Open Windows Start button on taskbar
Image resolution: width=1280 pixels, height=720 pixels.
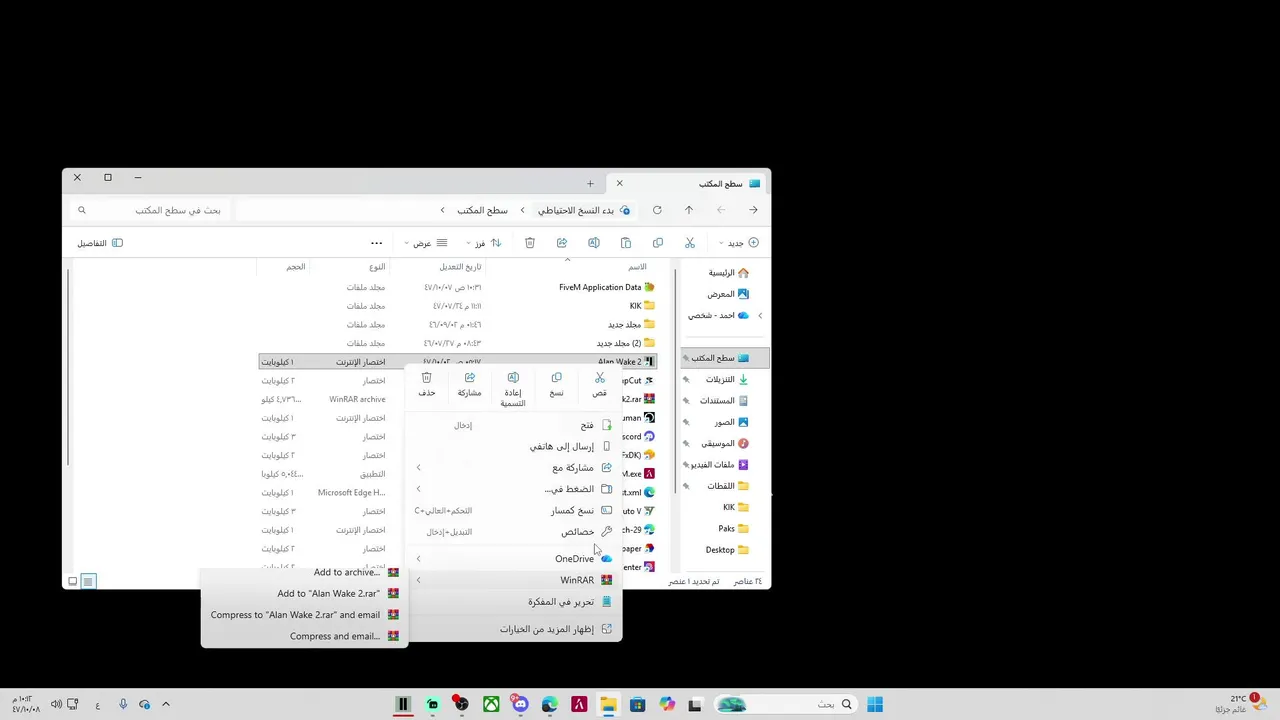pyautogui.click(x=875, y=704)
